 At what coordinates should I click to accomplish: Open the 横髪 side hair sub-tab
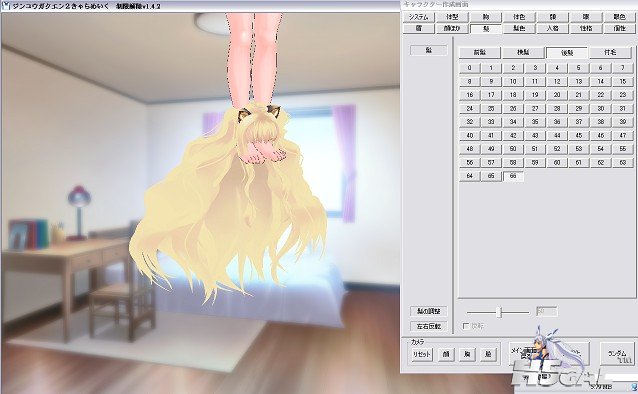tap(523, 53)
